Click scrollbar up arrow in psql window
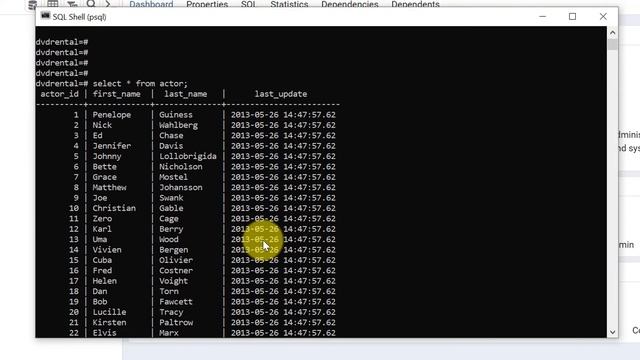Screen dimensions: 640x360 pos(612,32)
